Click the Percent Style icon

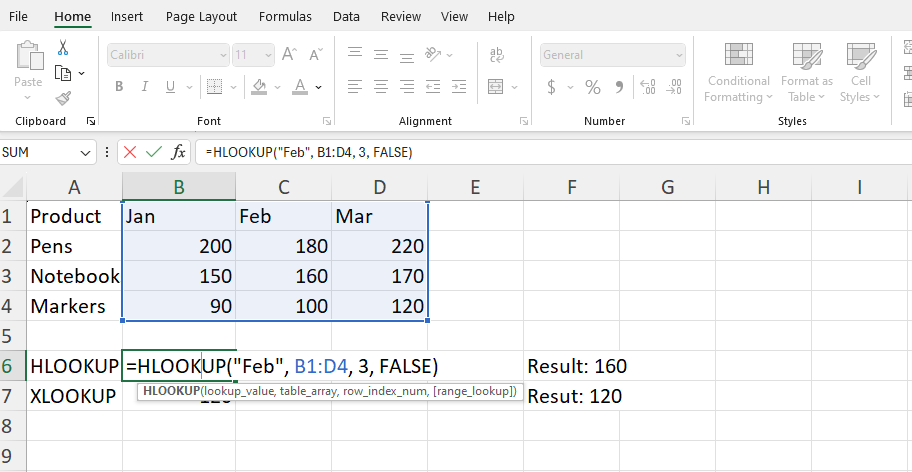point(592,87)
